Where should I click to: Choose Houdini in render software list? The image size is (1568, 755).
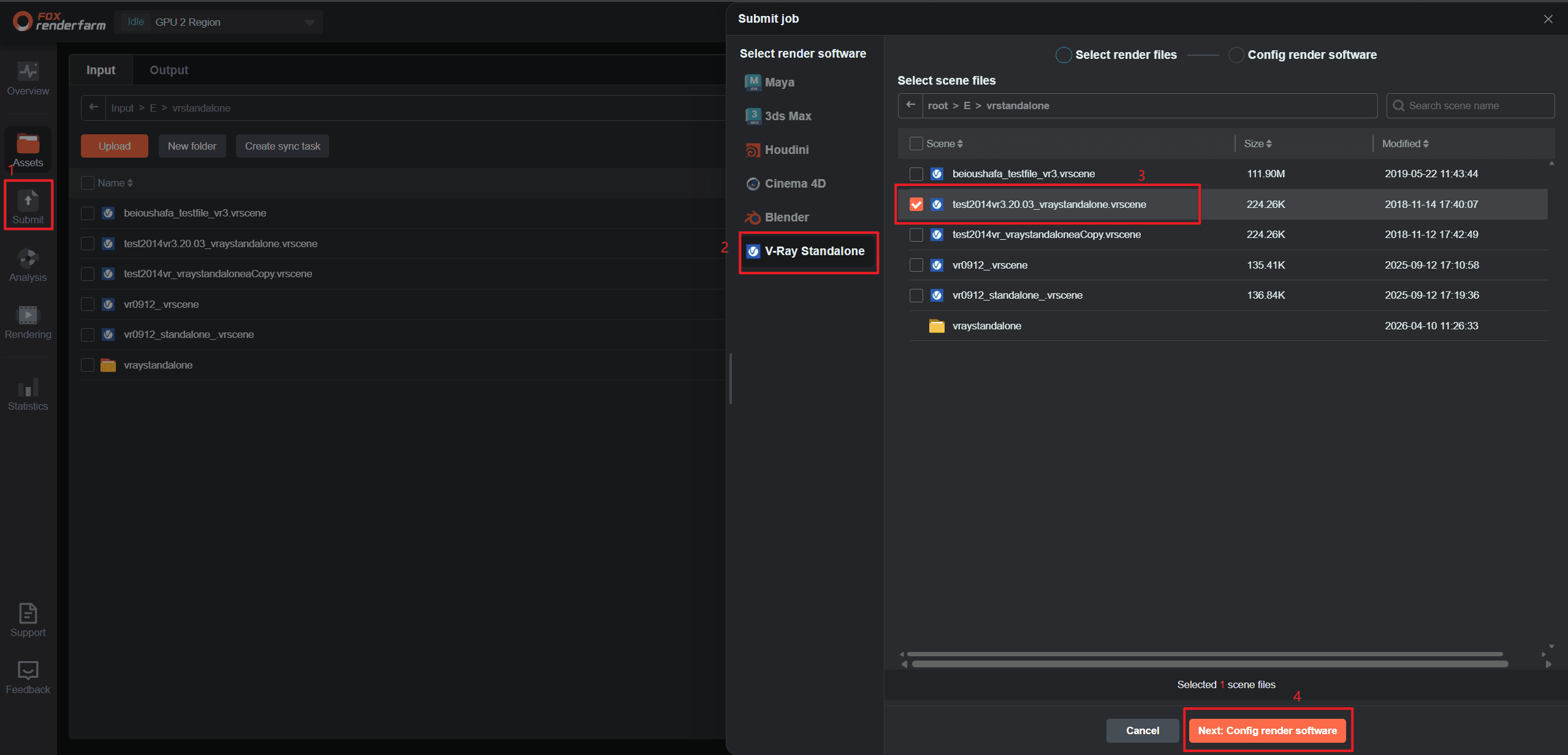786,150
